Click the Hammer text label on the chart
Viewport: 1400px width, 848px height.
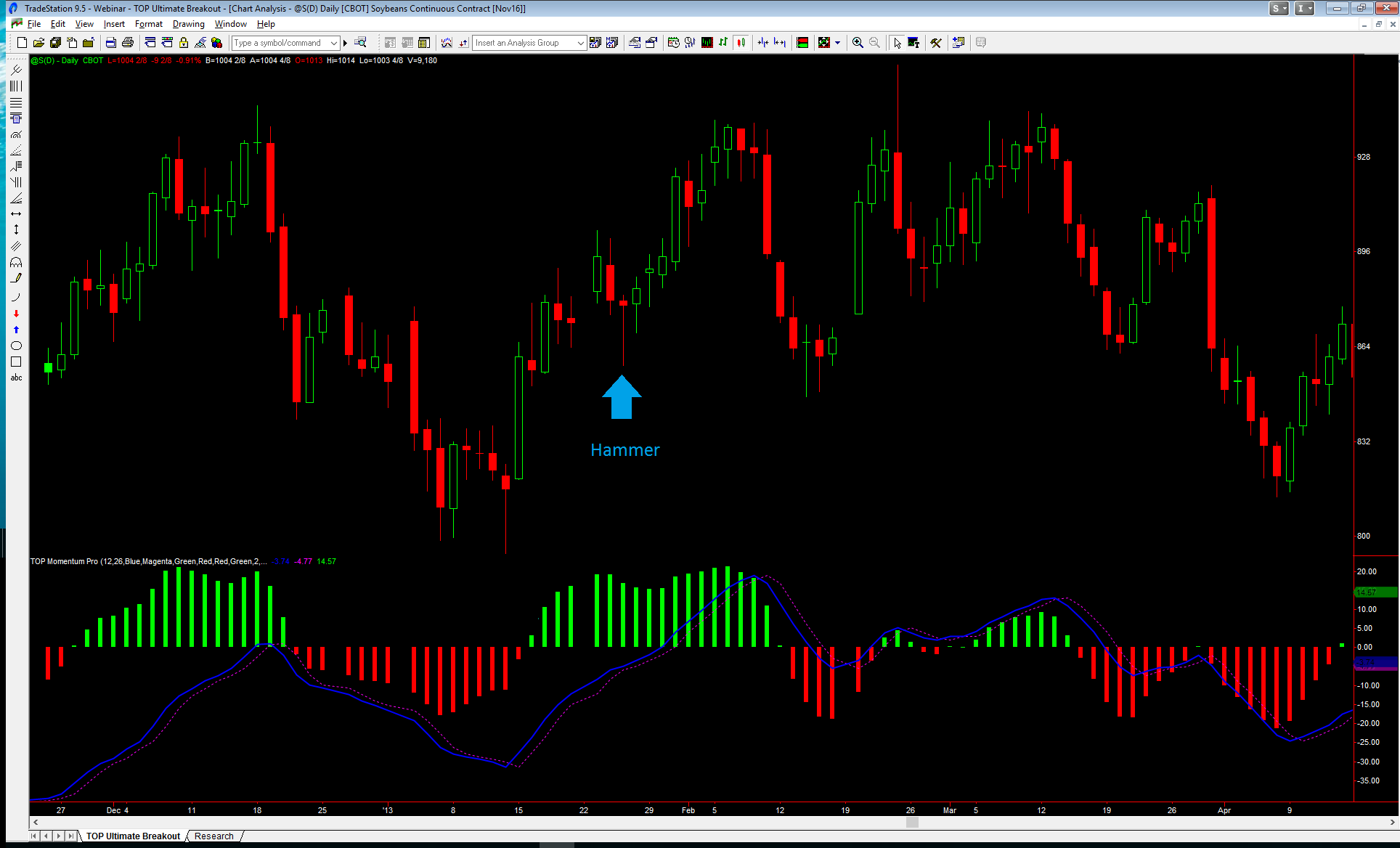[624, 450]
